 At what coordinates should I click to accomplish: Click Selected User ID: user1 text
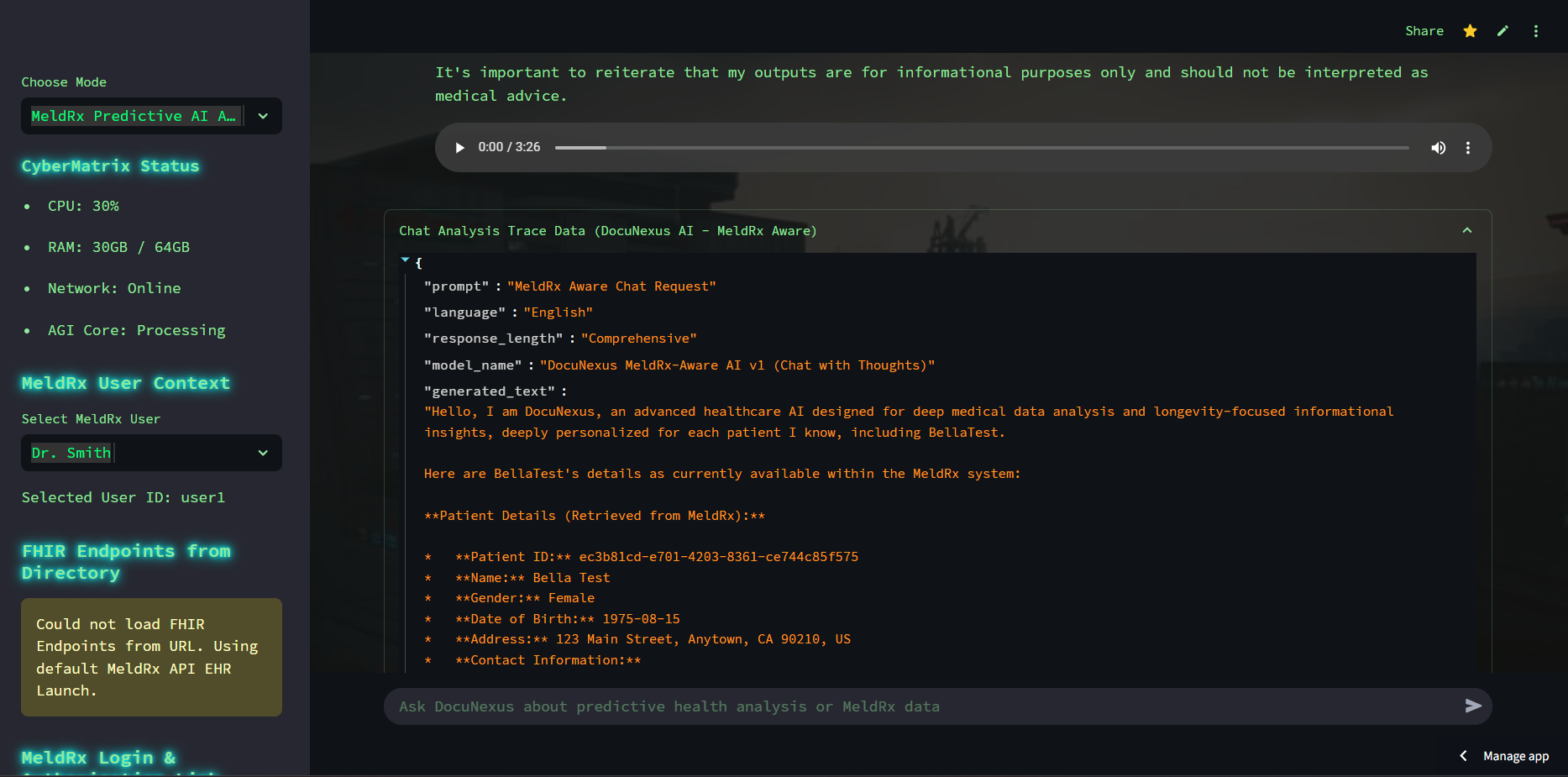pos(123,497)
